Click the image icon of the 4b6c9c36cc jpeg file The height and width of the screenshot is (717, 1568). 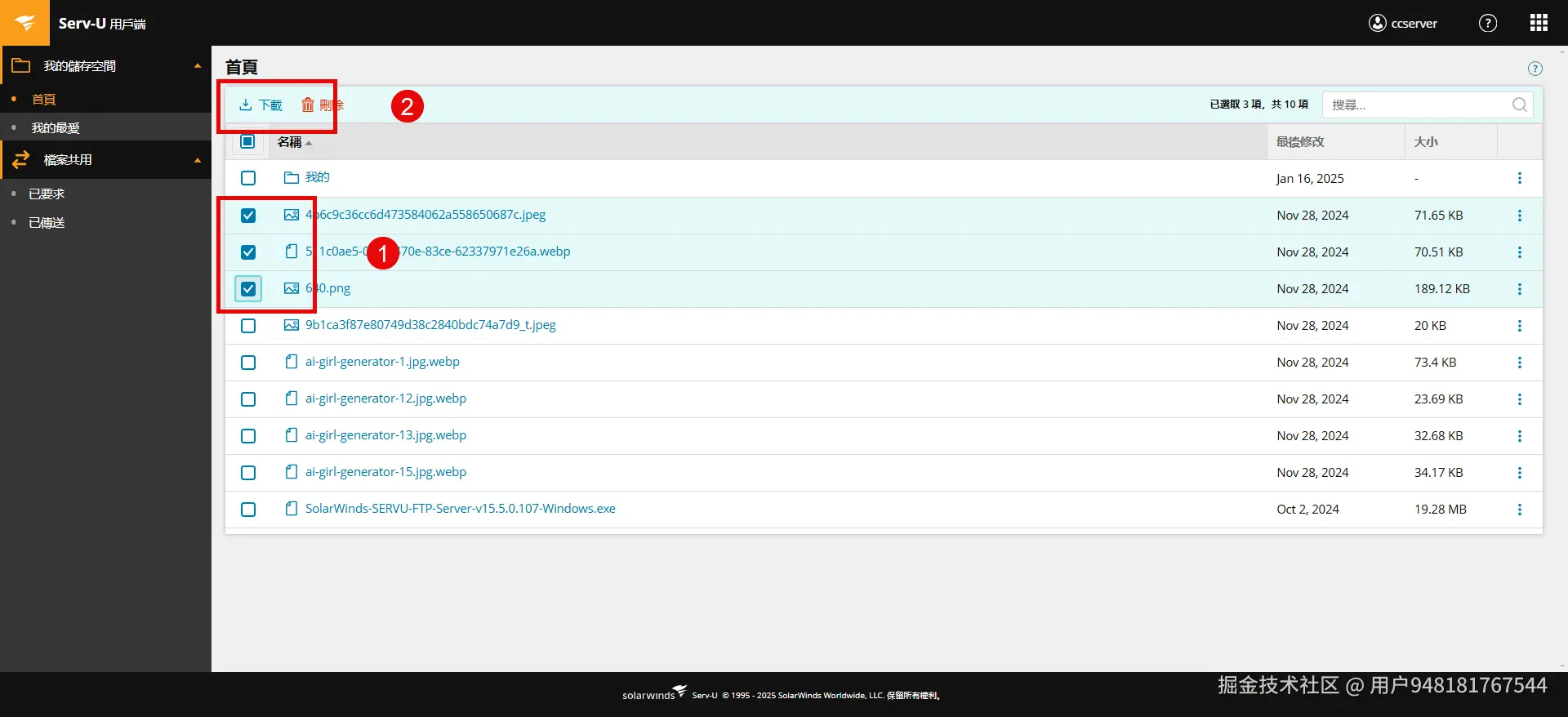291,215
